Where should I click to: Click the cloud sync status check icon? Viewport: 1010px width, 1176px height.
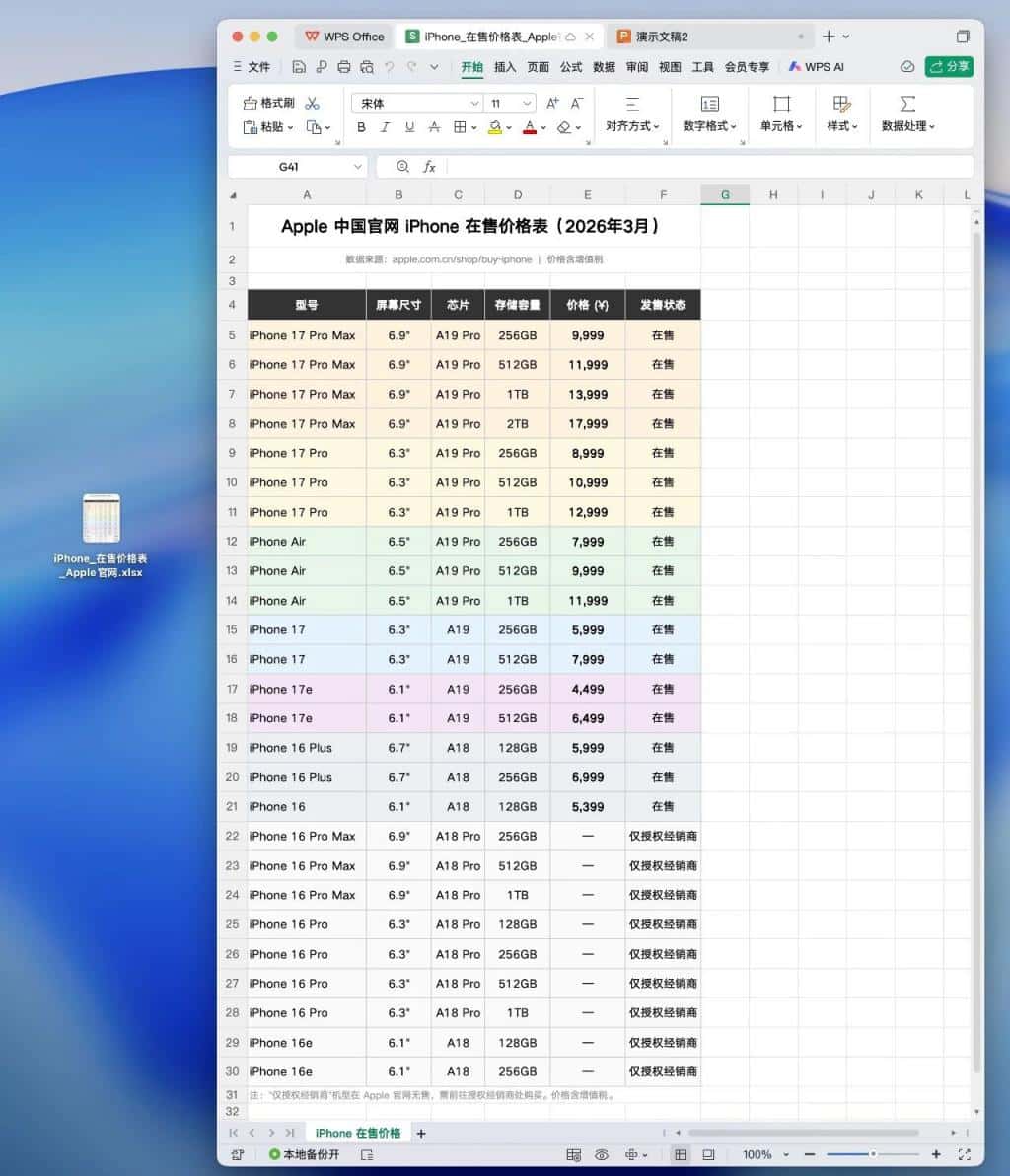coord(907,67)
